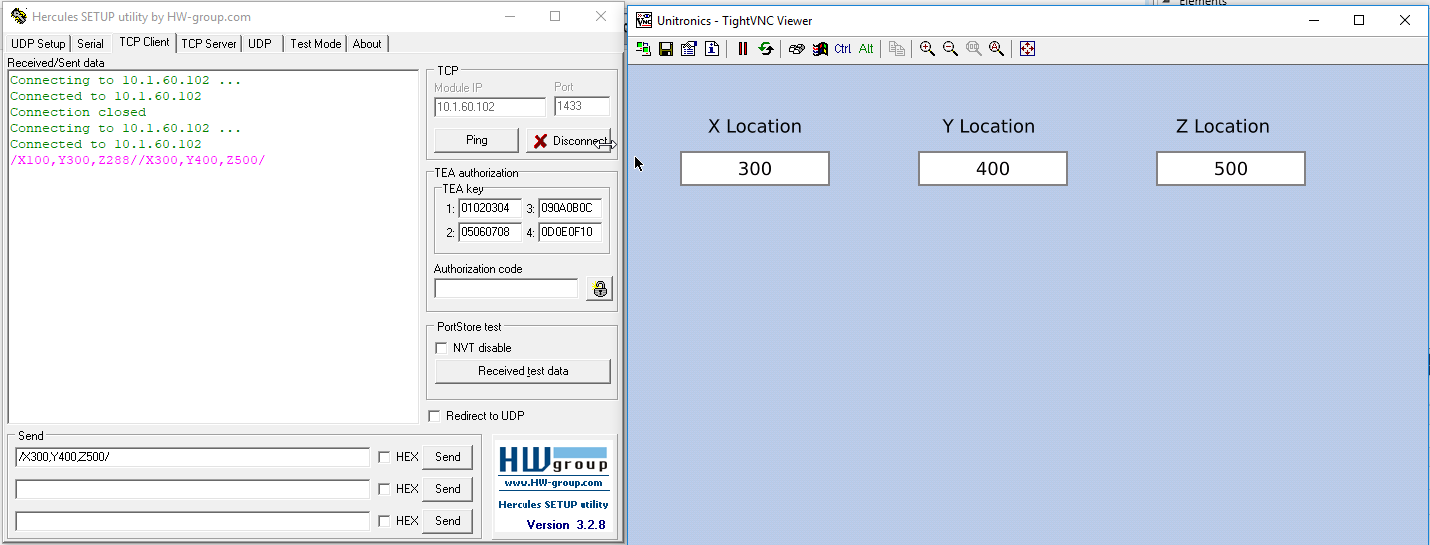
Task: Enable HEX for the first send line
Action: point(384,457)
